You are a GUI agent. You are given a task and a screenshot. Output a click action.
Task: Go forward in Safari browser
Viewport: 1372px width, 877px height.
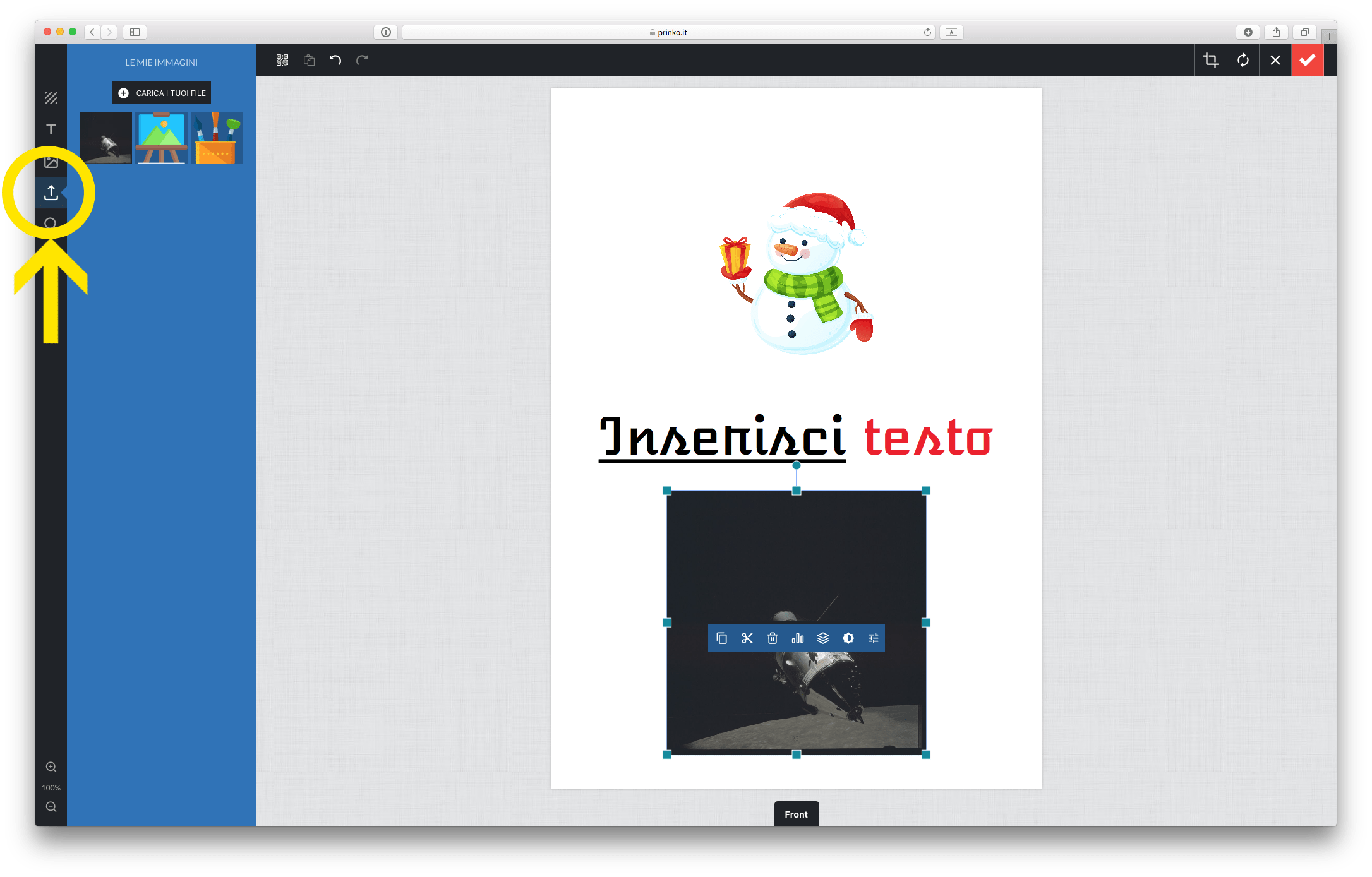[x=109, y=32]
